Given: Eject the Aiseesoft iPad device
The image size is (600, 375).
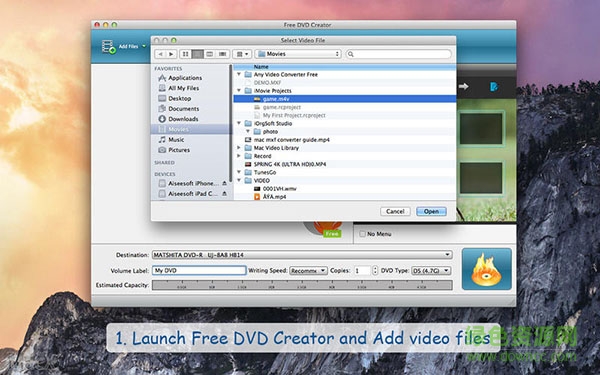Looking at the screenshot, I should point(225,194).
